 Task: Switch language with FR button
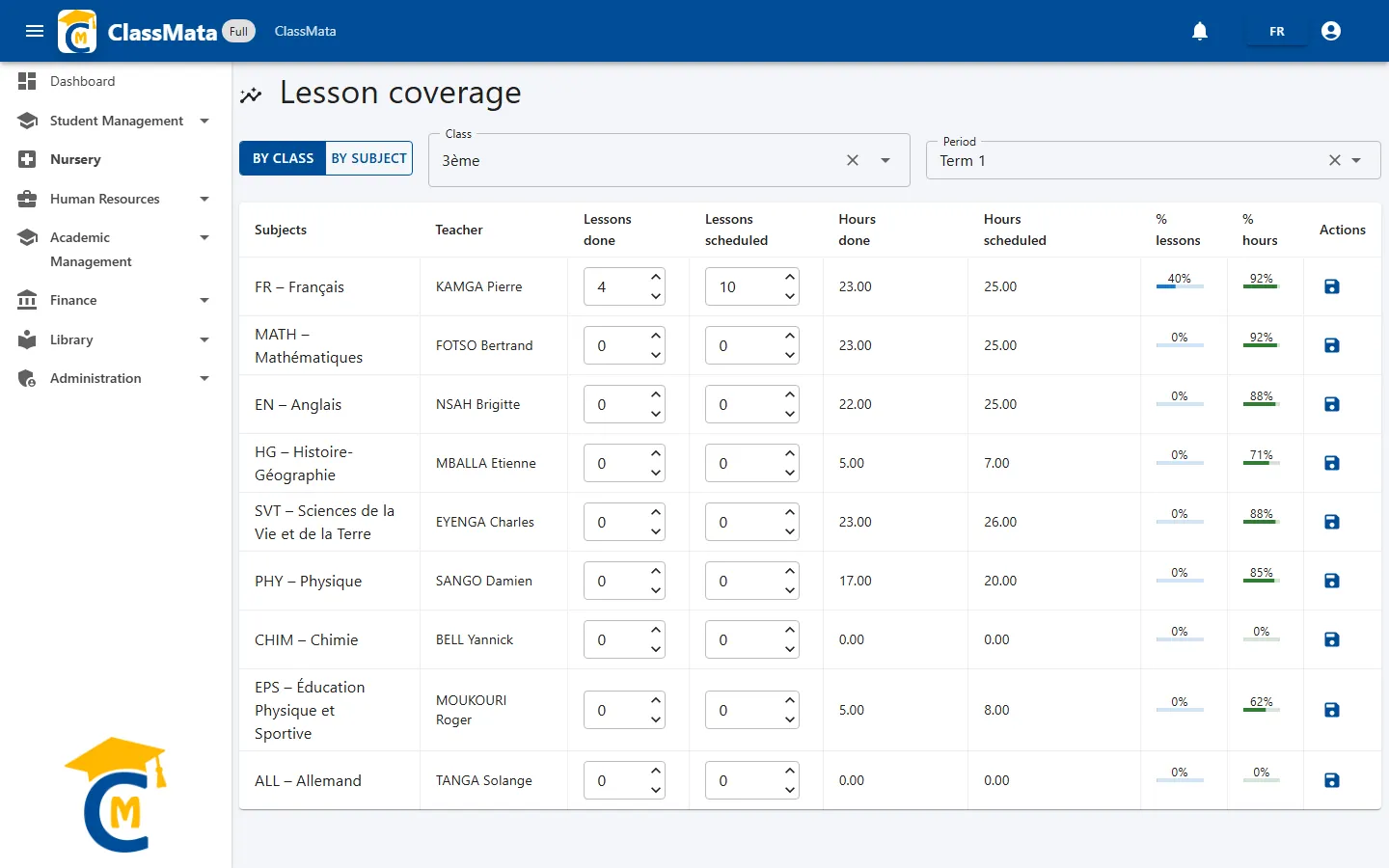(x=1277, y=31)
